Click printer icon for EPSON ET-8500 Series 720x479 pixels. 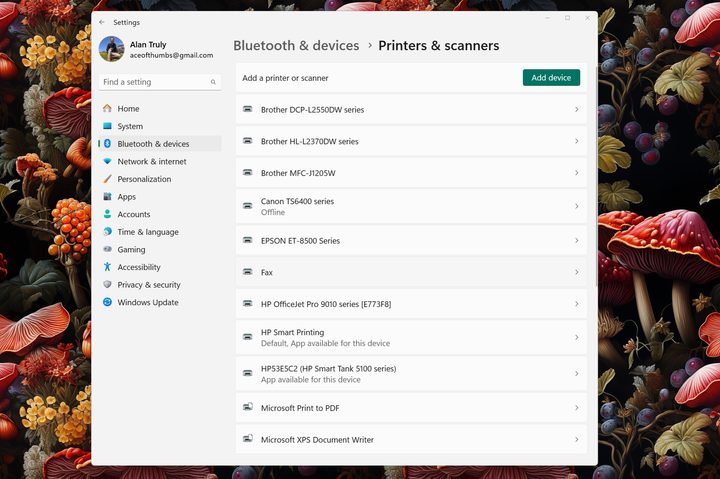click(x=248, y=240)
